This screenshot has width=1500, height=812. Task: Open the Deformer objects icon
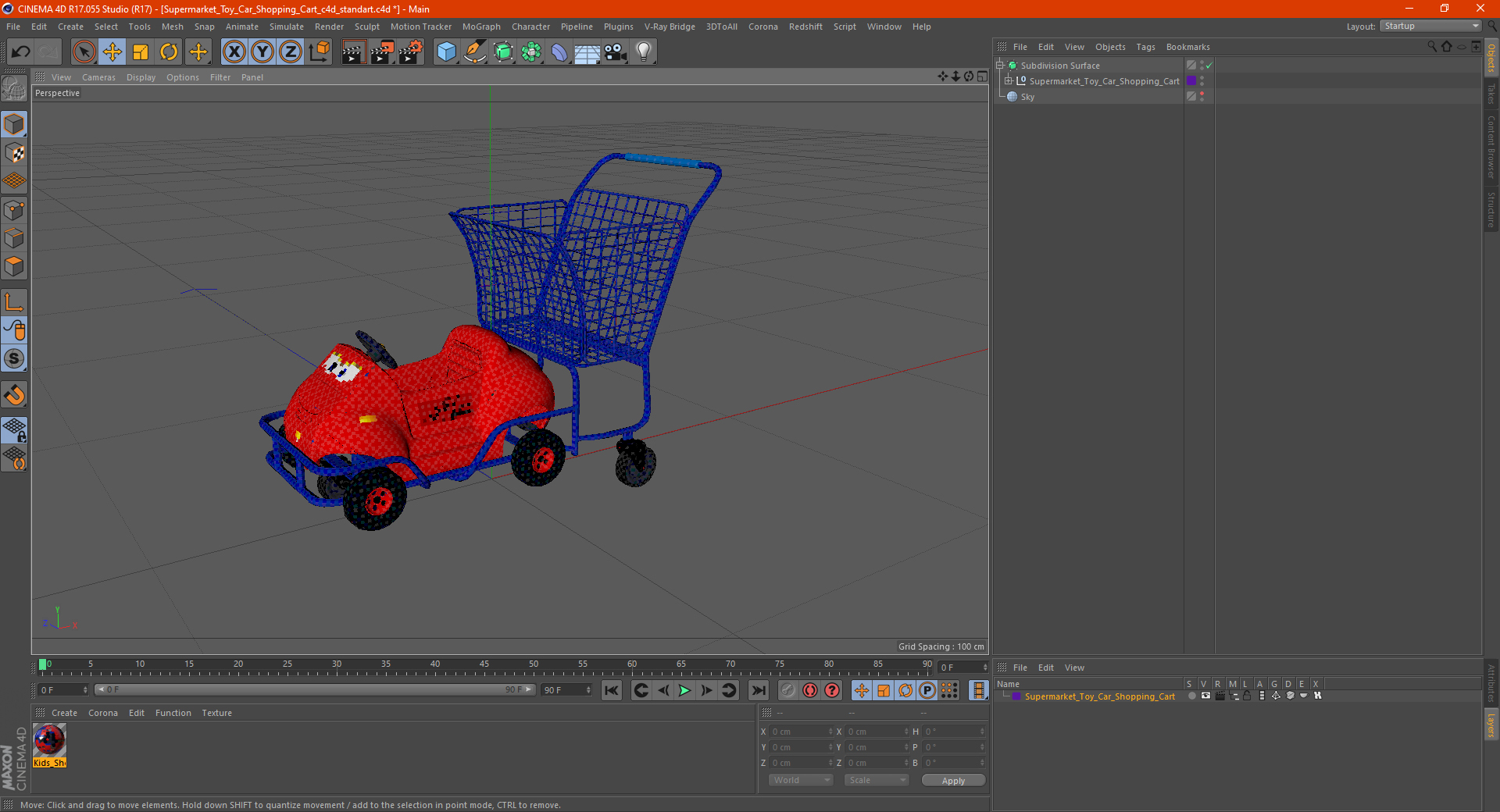(559, 52)
